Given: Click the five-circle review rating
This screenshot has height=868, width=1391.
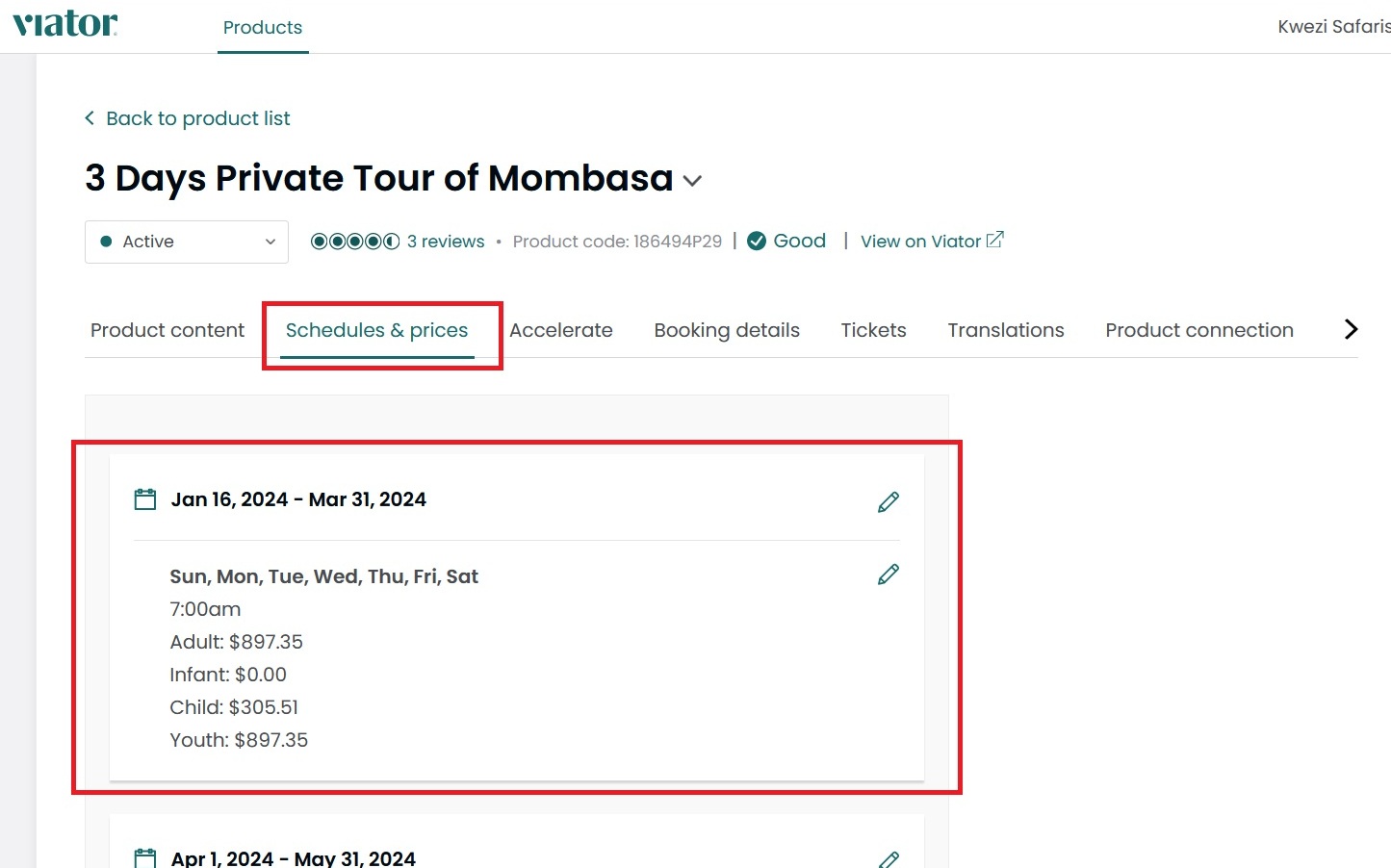Looking at the screenshot, I should [354, 242].
